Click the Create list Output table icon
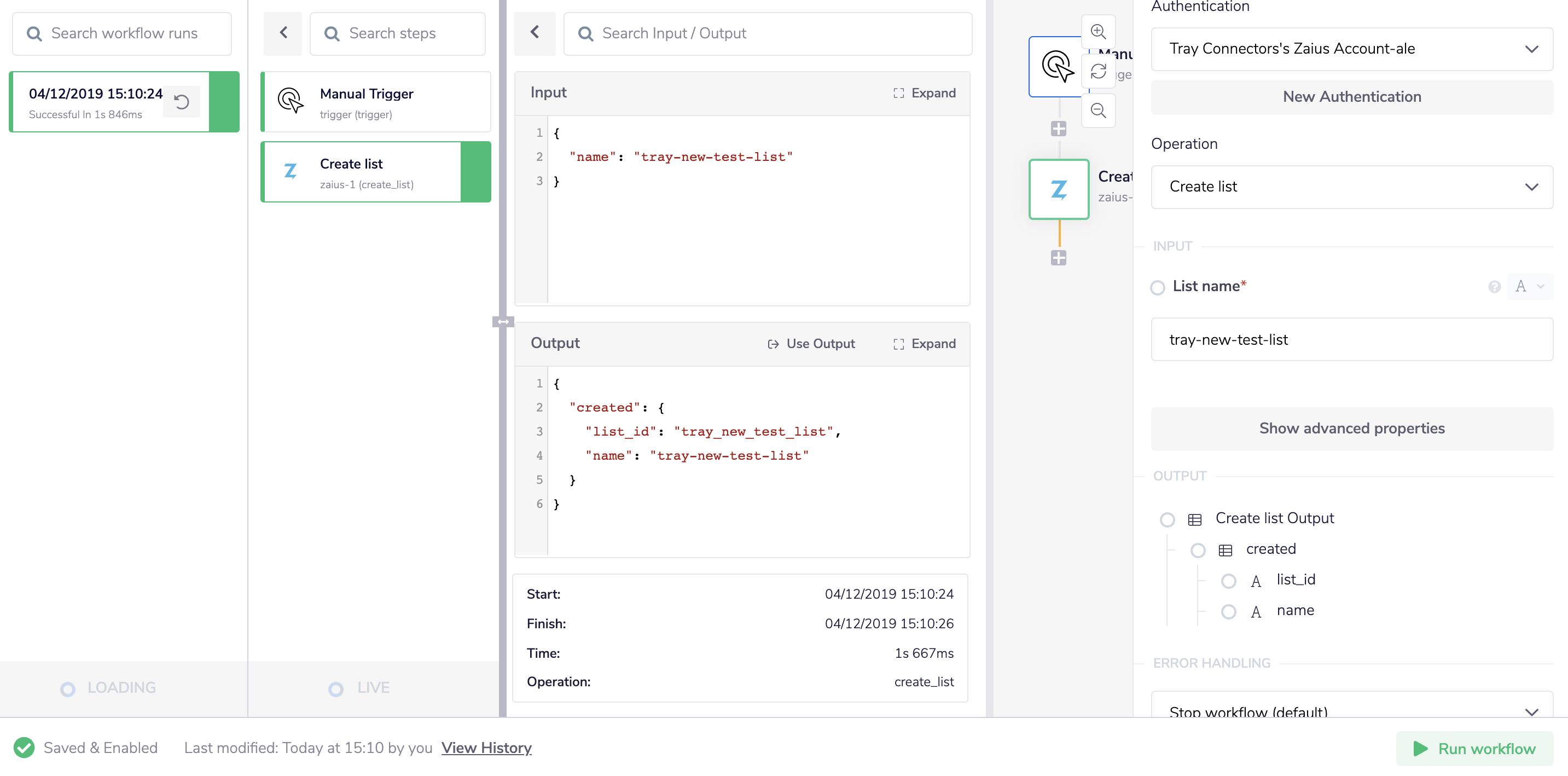 [1194, 519]
